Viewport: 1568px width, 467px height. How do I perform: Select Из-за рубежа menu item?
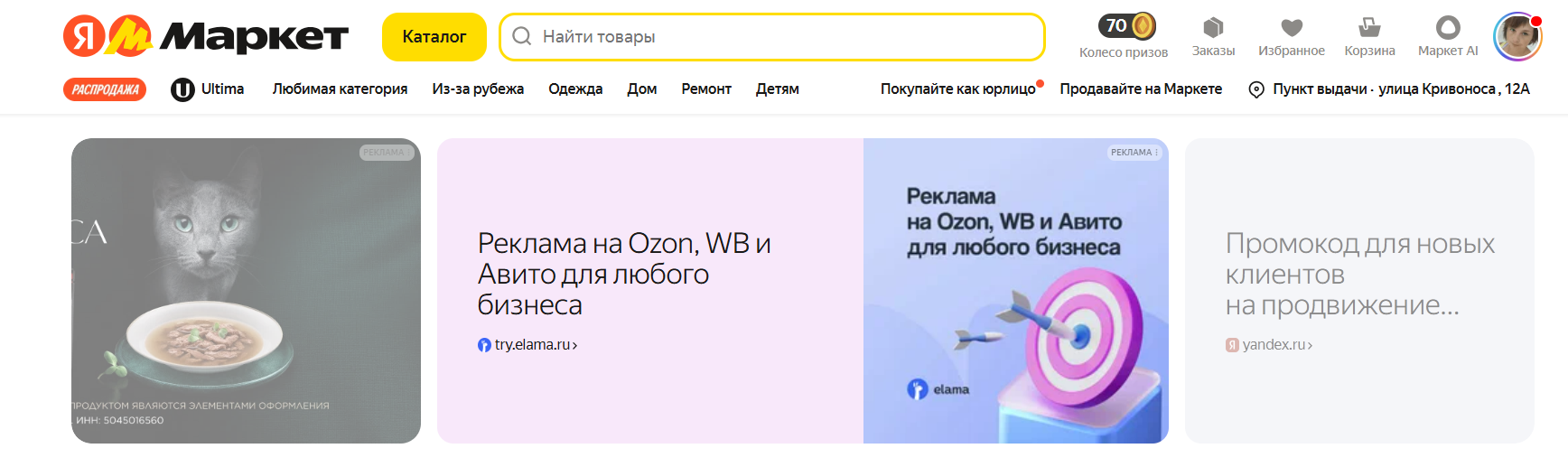[x=478, y=89]
